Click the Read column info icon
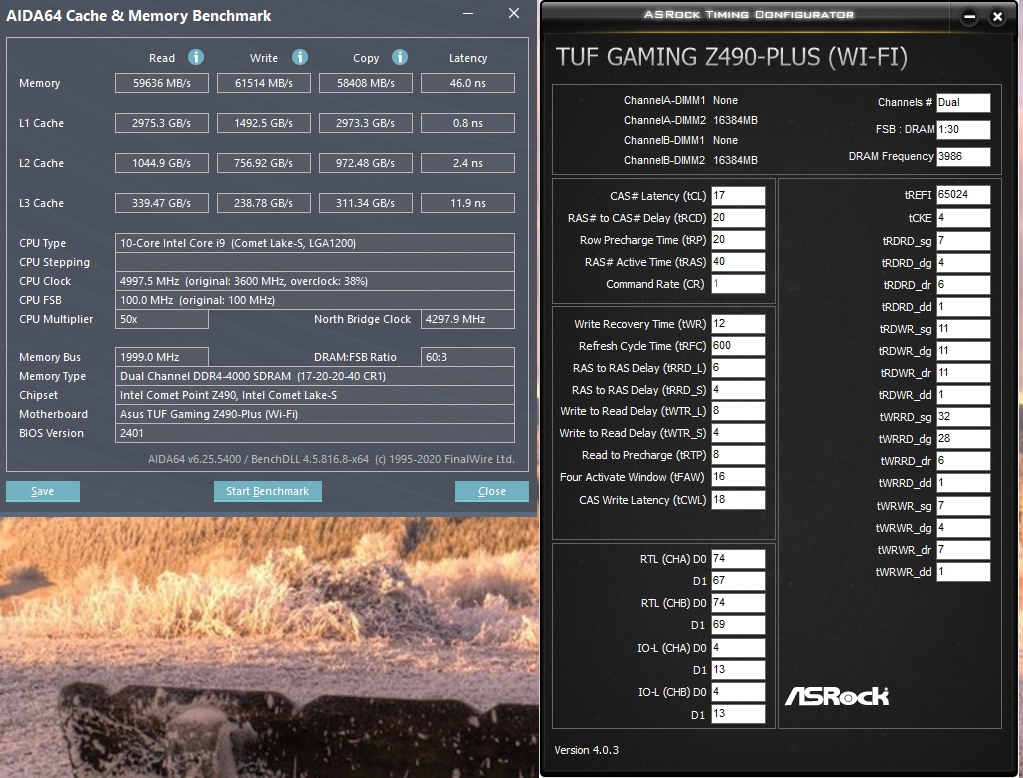The height and width of the screenshot is (778, 1023). coord(196,57)
